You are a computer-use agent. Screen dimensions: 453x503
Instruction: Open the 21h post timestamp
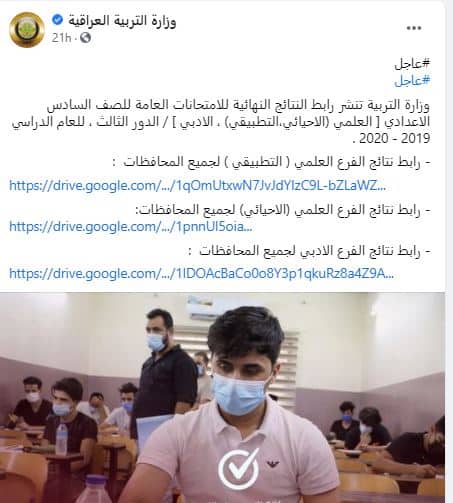pos(61,38)
